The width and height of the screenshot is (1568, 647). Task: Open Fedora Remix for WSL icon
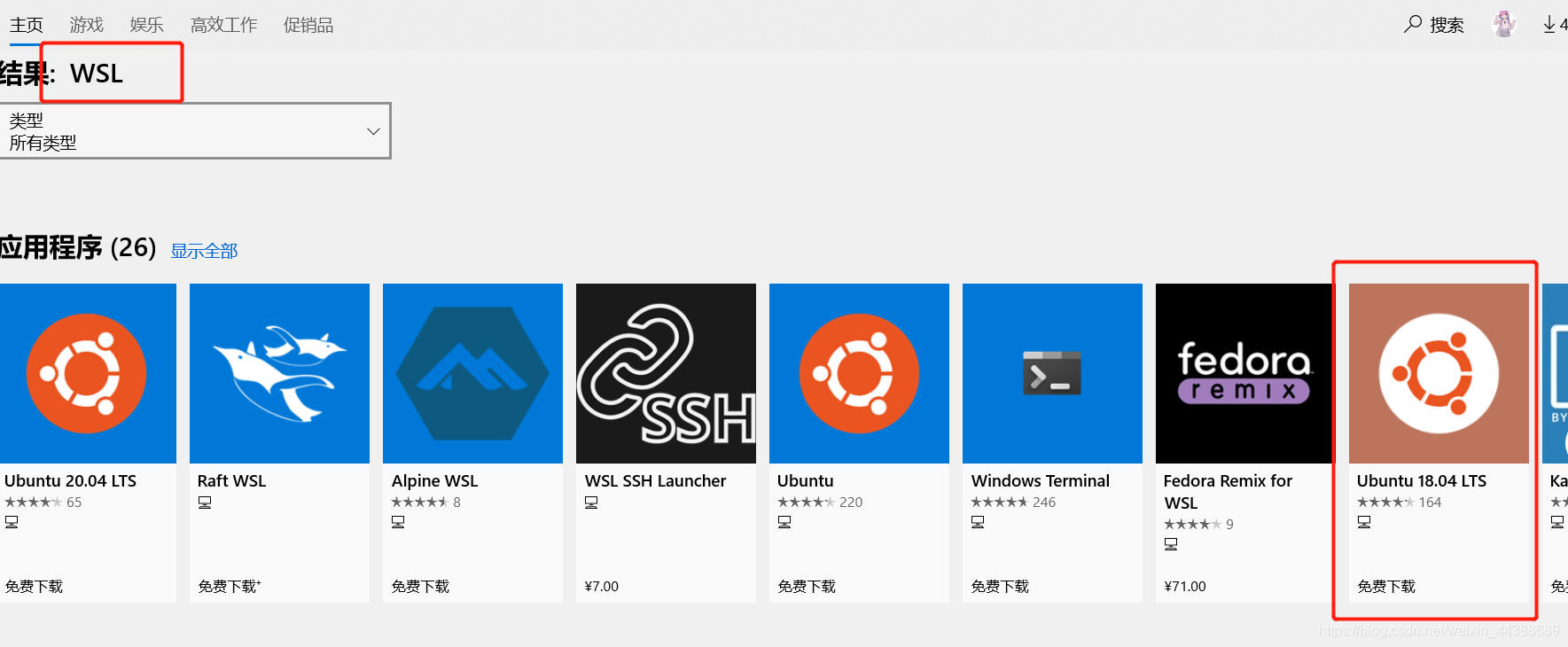[1245, 373]
